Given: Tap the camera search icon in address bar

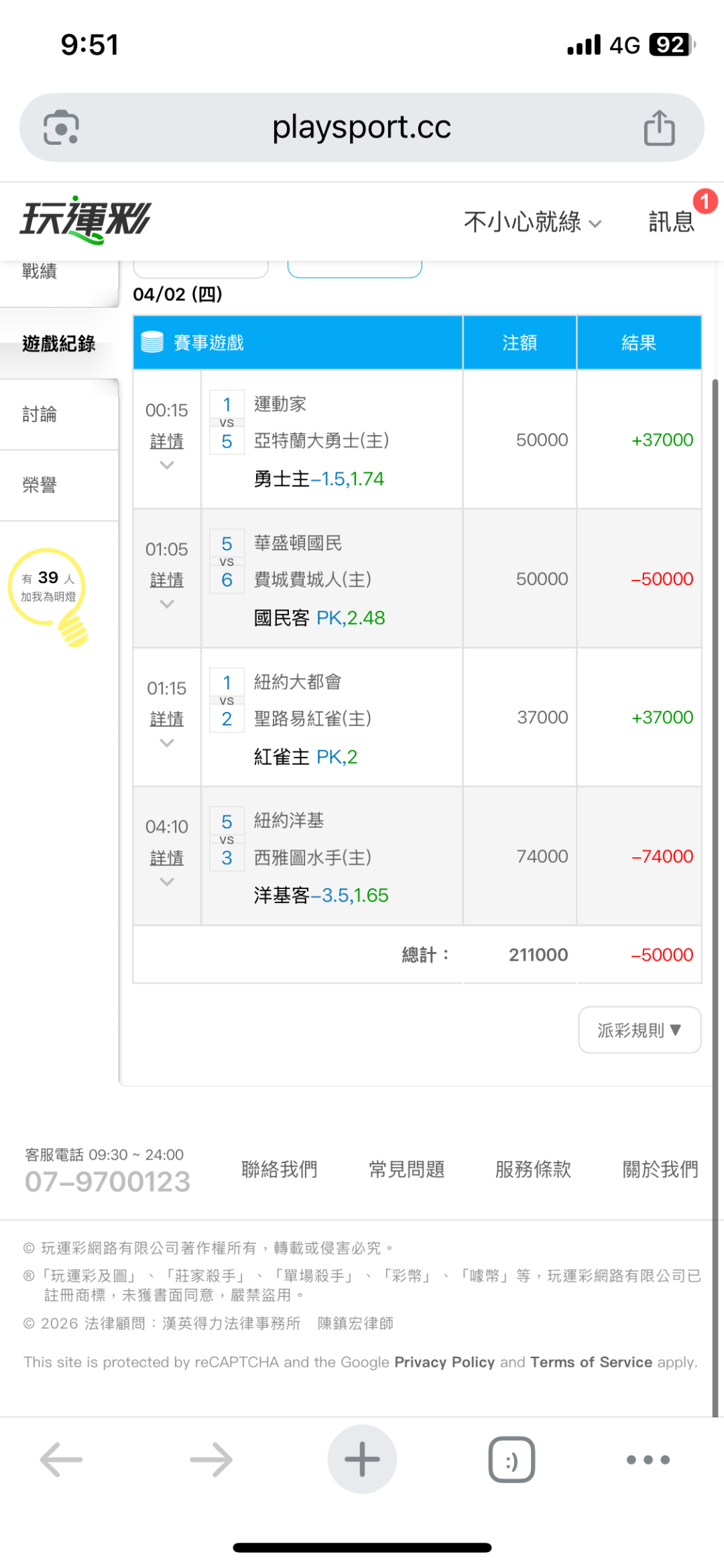Looking at the screenshot, I should click(61, 127).
